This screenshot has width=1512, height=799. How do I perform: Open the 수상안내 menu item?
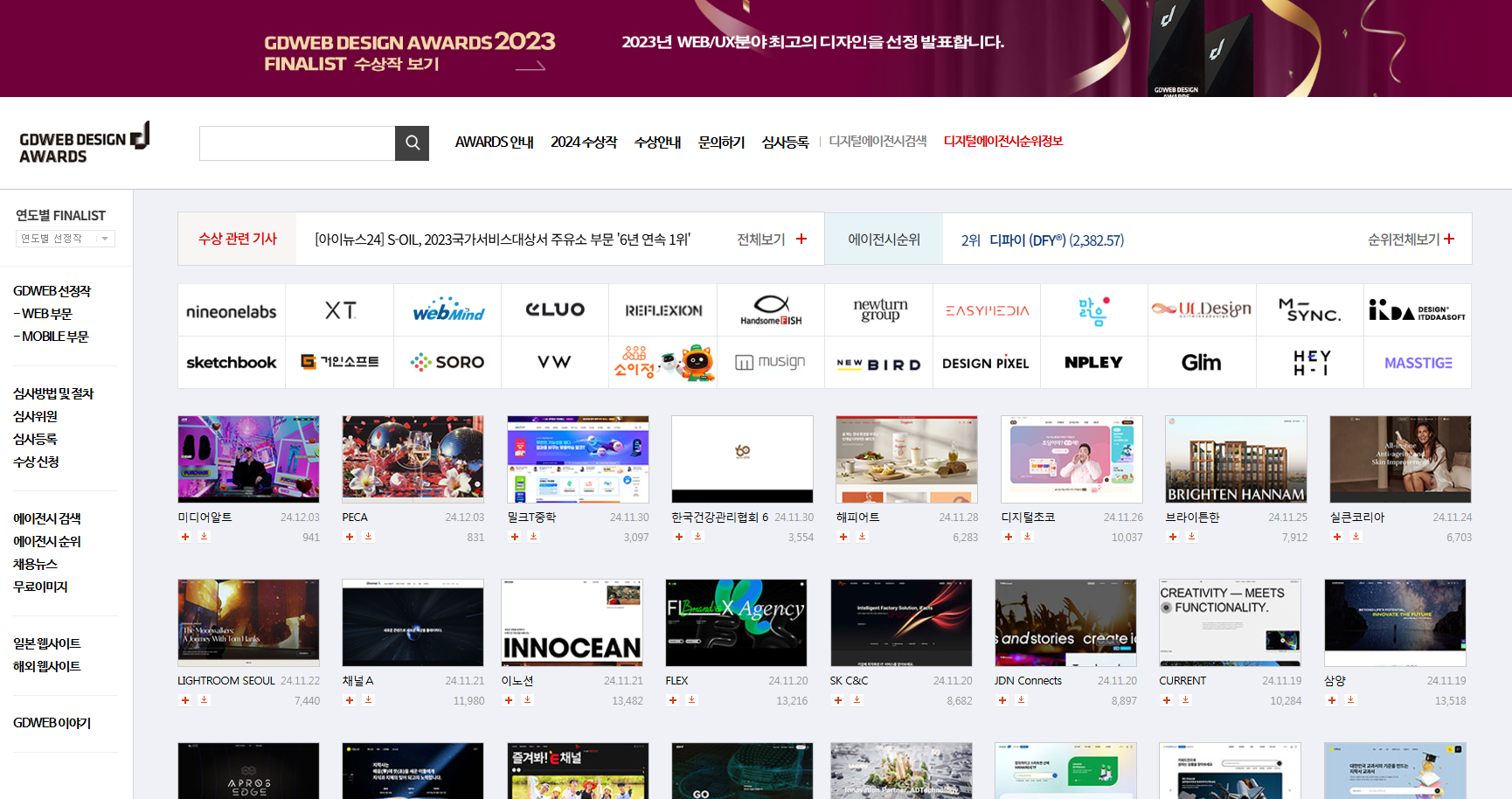pyautogui.click(x=657, y=142)
